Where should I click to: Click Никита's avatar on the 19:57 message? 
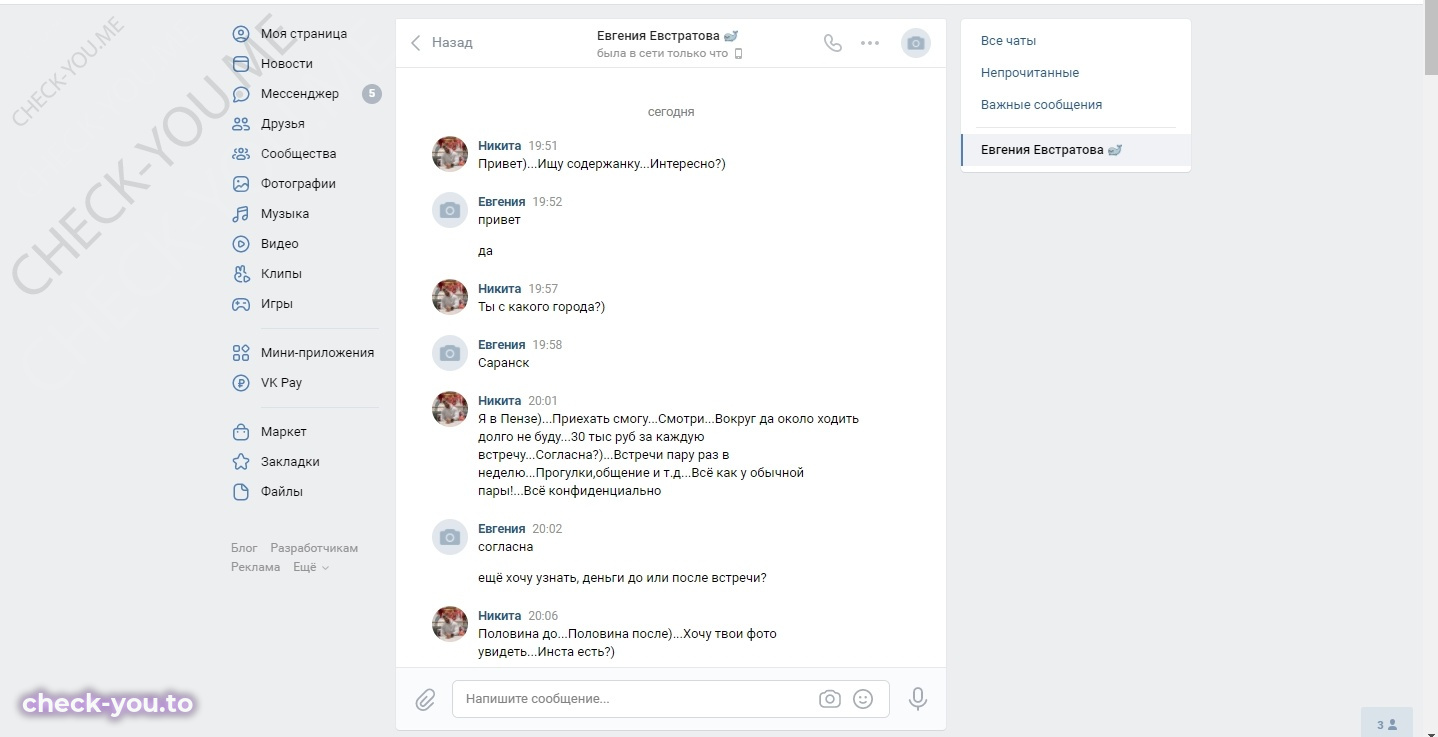coord(450,297)
